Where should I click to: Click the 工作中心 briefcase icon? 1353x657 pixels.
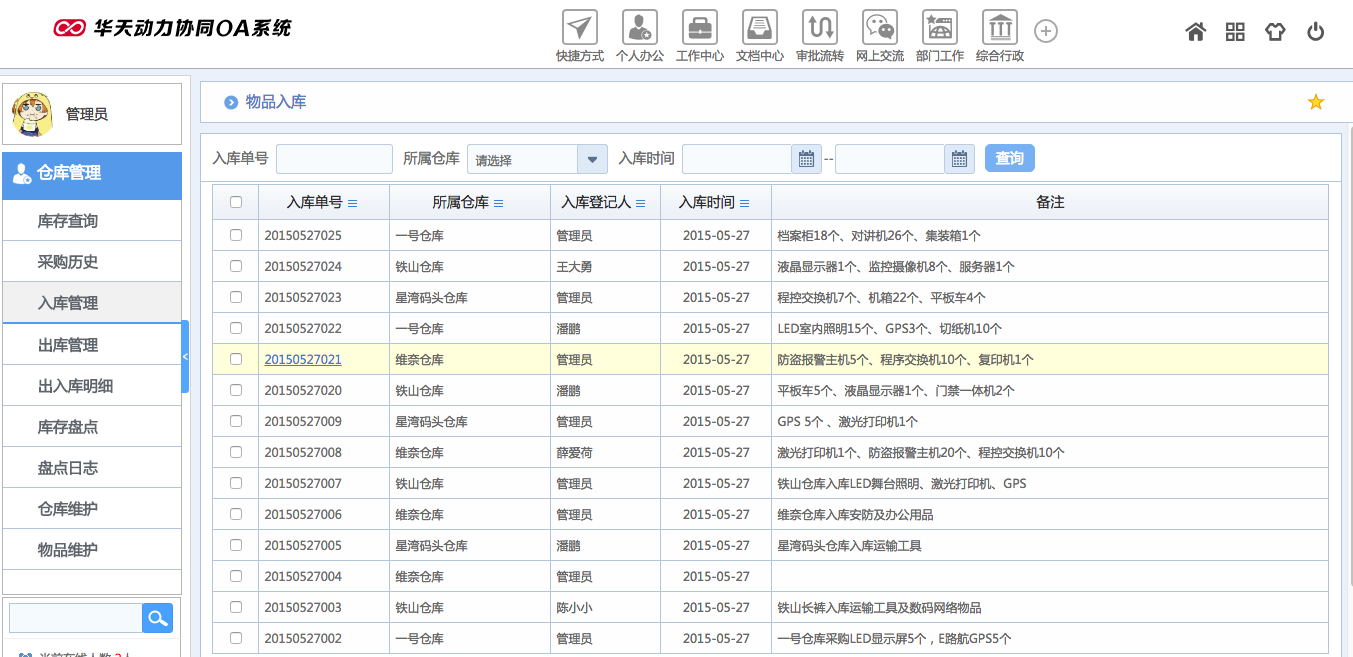tap(700, 27)
